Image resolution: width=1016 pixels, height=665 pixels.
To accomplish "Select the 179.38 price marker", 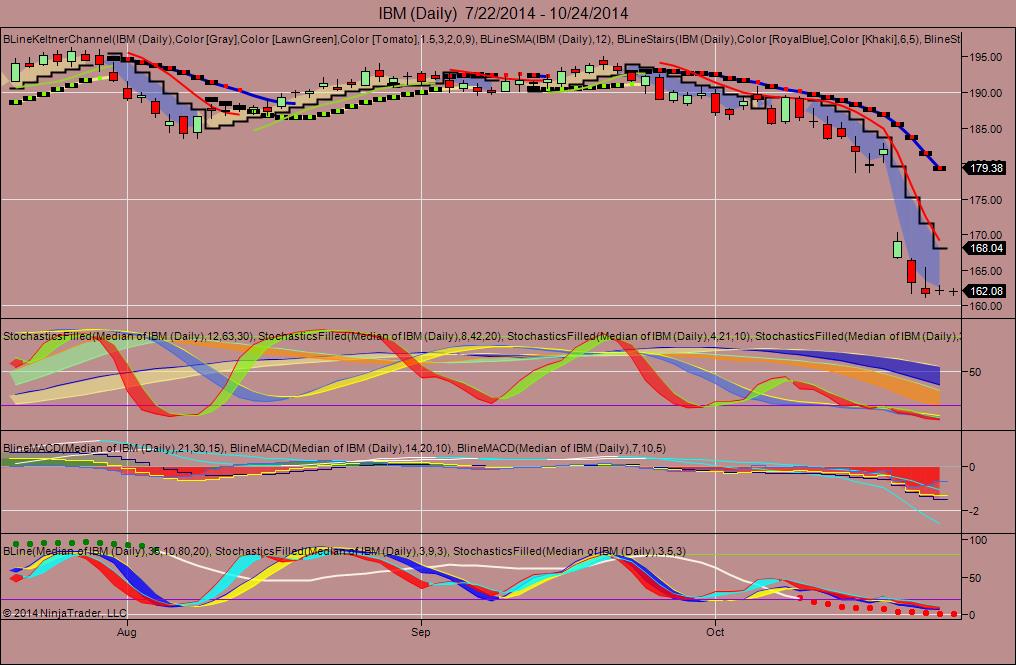I will pyautogui.click(x=985, y=168).
